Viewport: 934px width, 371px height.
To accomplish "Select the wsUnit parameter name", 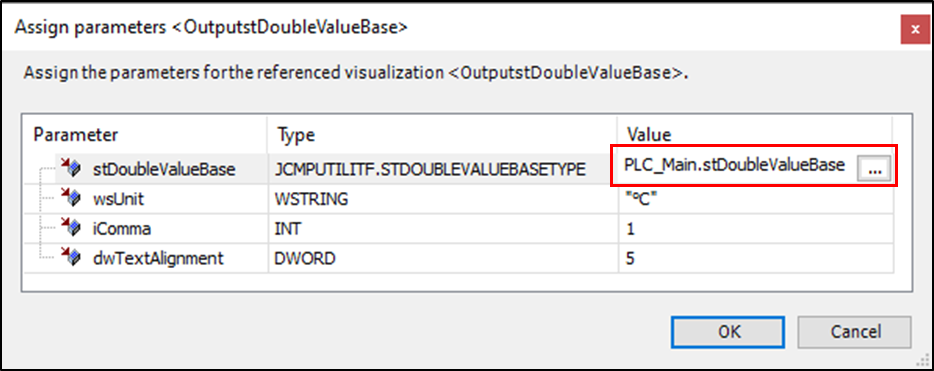I will (118, 199).
